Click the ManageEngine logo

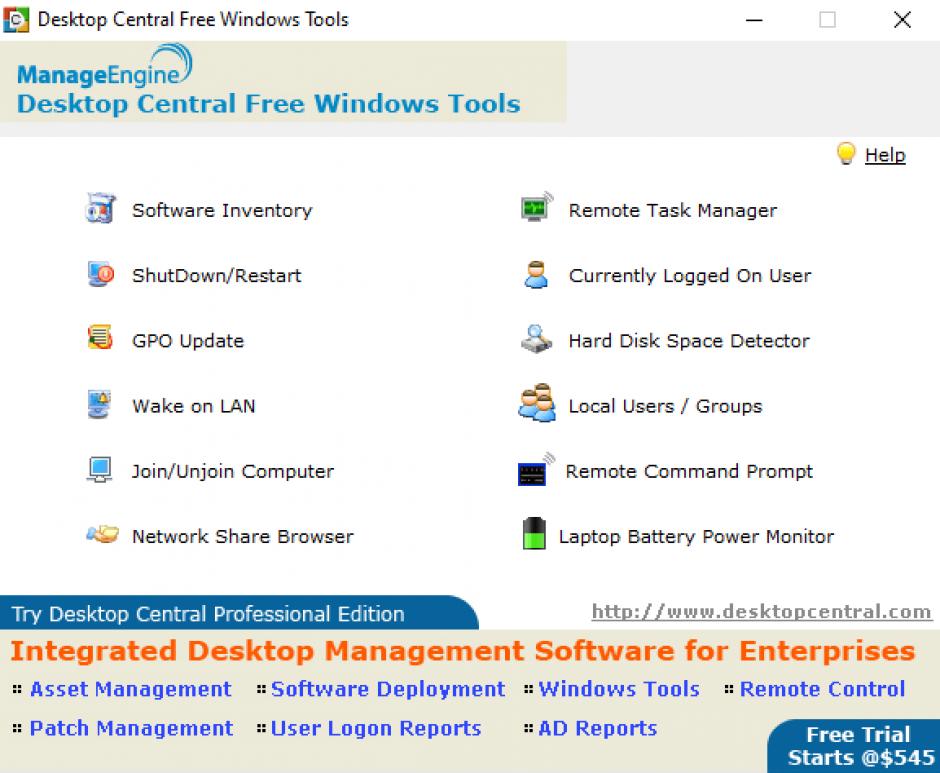point(105,65)
